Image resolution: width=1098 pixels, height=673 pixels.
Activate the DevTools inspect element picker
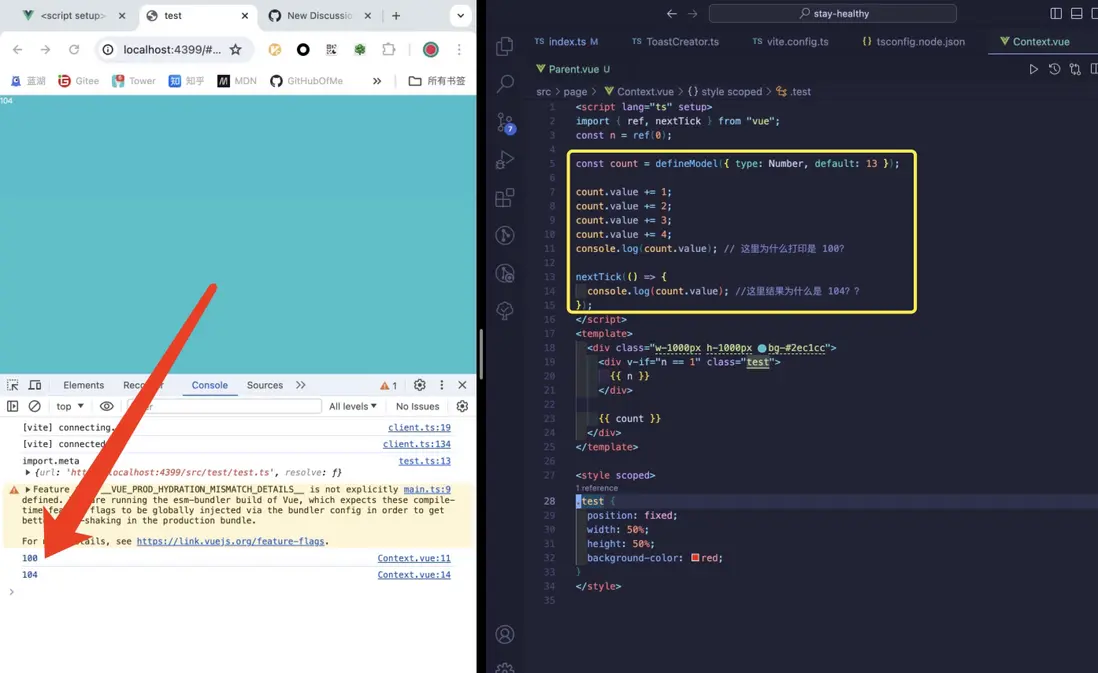[13, 385]
